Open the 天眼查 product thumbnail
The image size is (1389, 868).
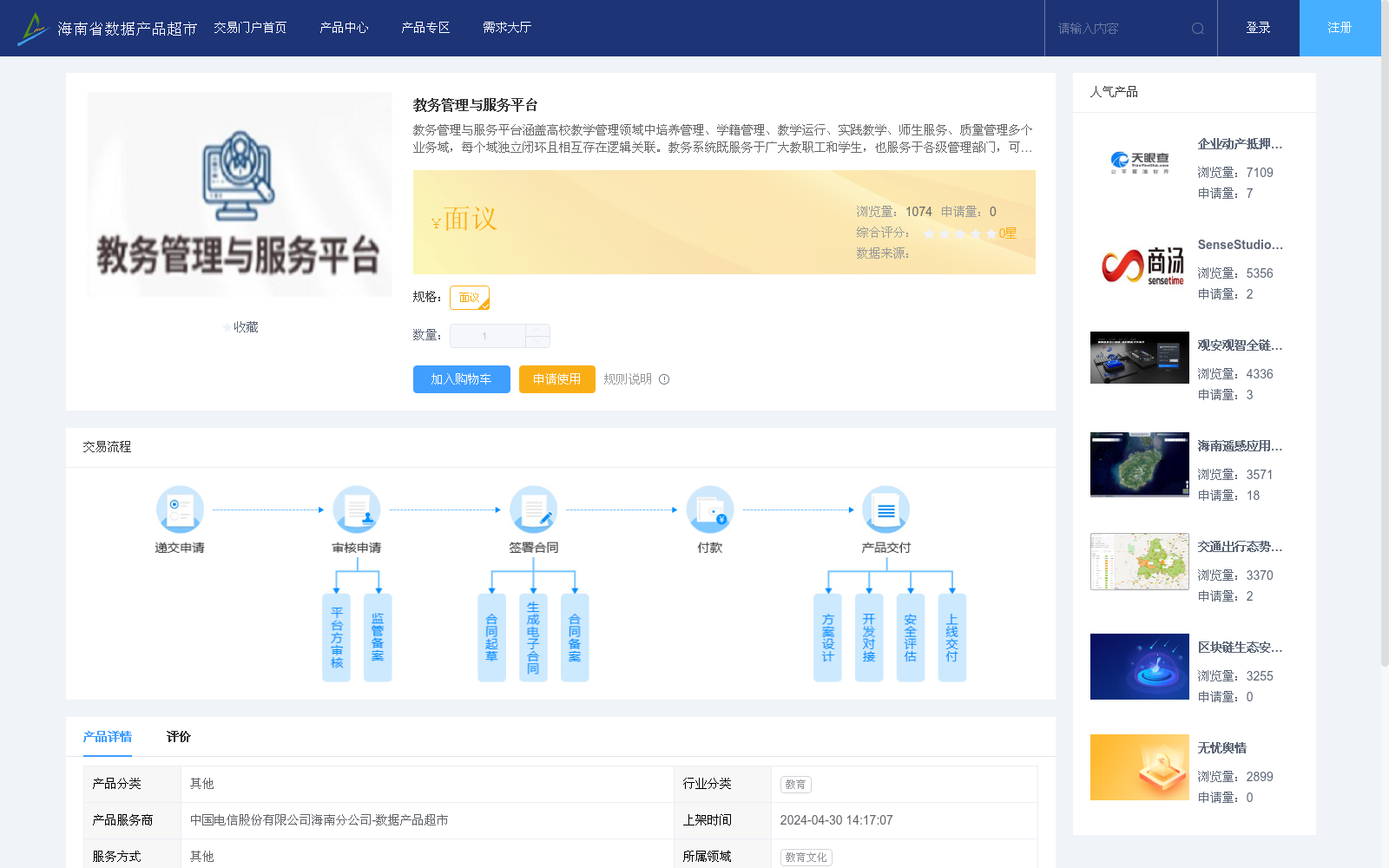pyautogui.click(x=1140, y=163)
